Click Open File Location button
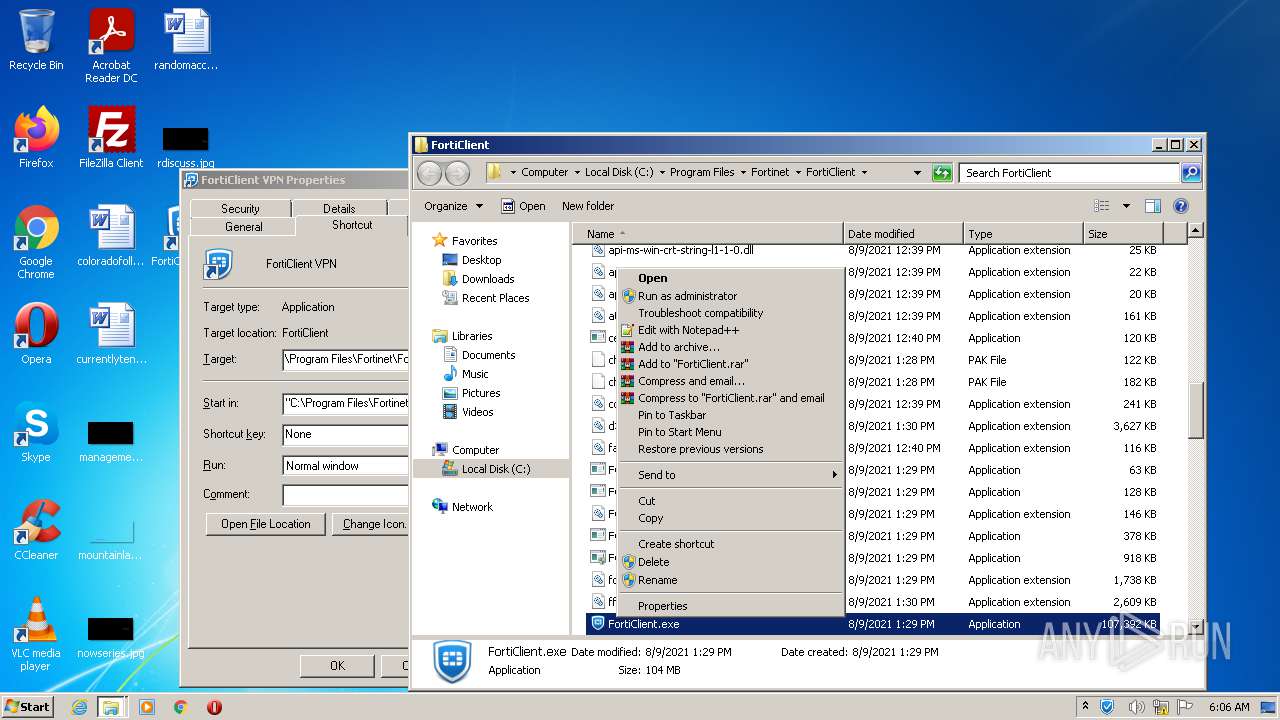1280x720 pixels. [266, 524]
